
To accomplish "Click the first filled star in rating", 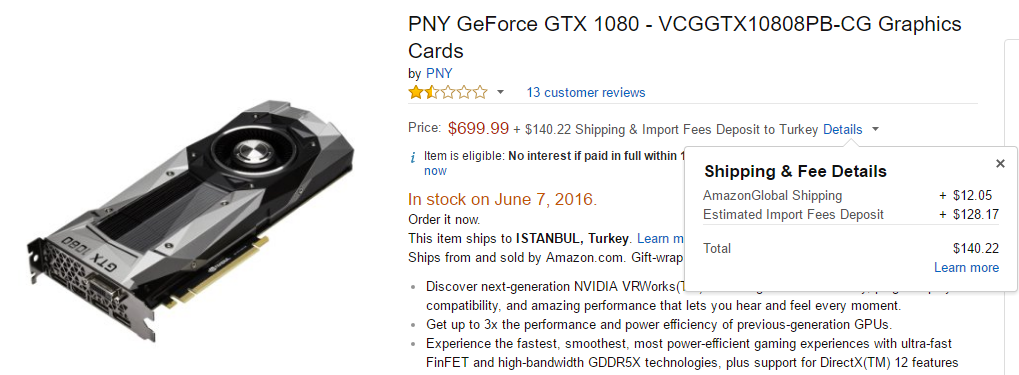I will [x=416, y=92].
